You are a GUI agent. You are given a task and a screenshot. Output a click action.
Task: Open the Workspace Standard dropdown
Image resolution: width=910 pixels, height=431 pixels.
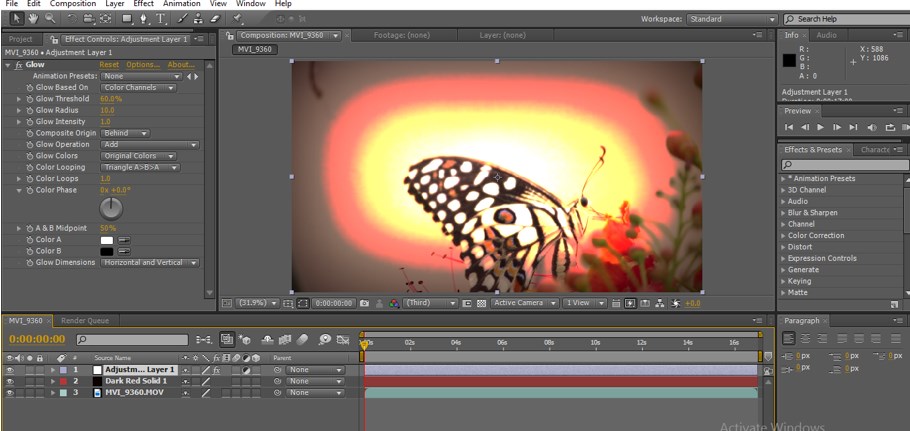731,19
